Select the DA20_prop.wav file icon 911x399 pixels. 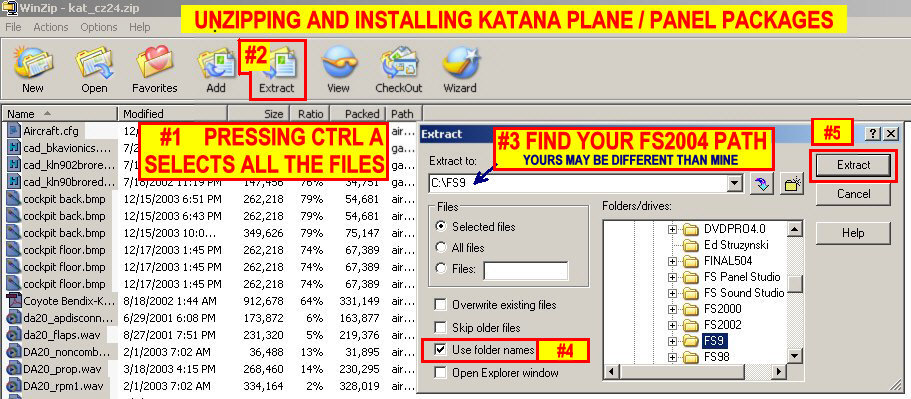(x=14, y=369)
